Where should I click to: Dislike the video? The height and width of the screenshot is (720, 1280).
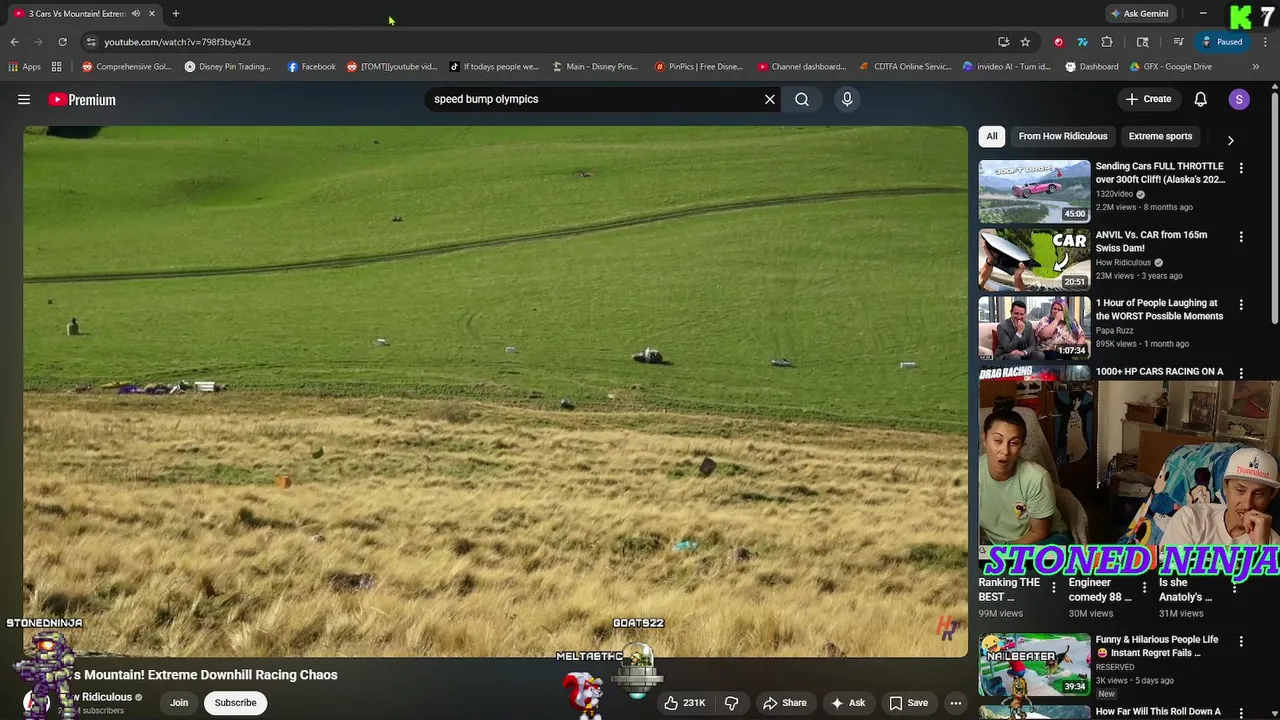[731, 703]
